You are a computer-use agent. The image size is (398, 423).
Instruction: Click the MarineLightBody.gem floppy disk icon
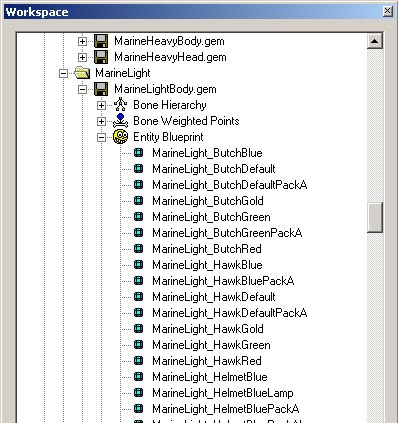click(x=101, y=89)
